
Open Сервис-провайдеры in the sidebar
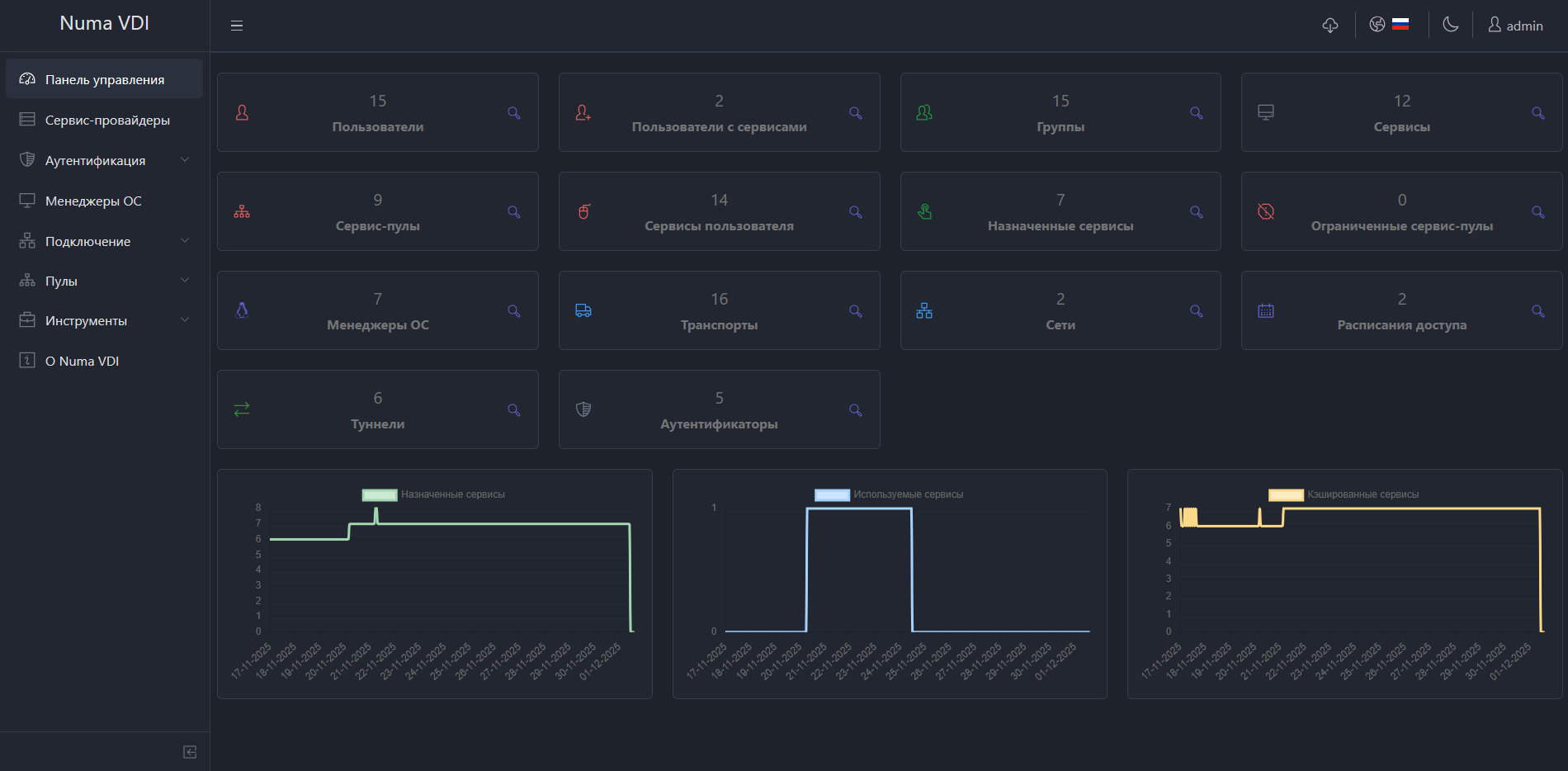coord(107,121)
